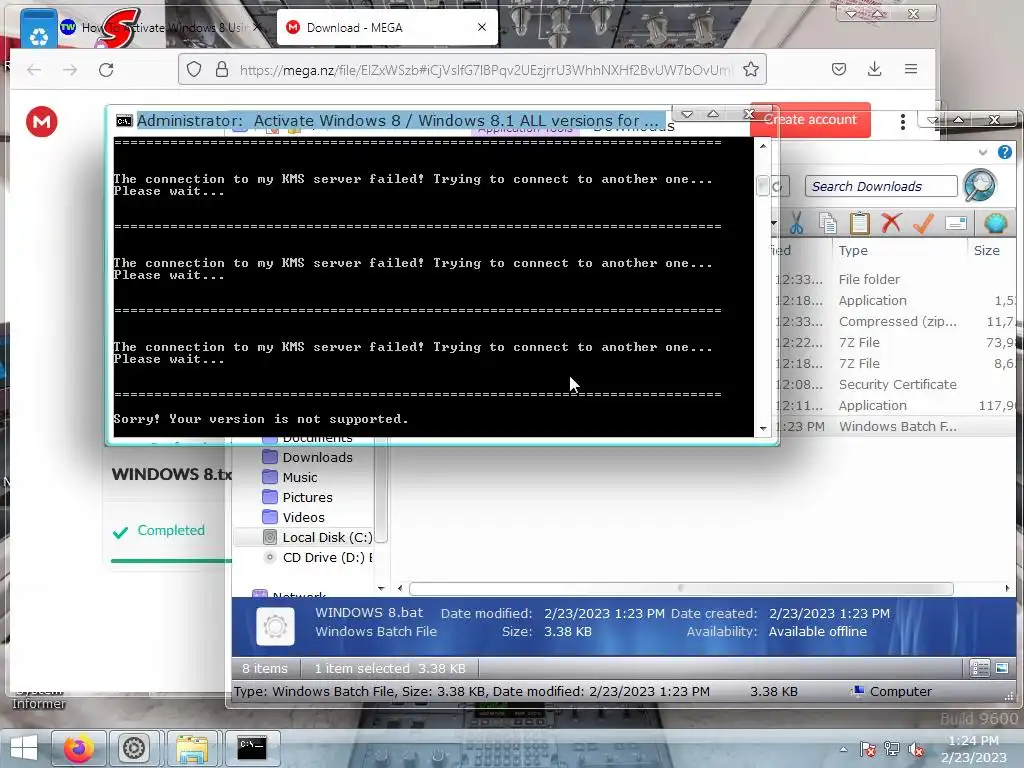Click the network tray icon
This screenshot has height=768, width=1024.
[891, 749]
